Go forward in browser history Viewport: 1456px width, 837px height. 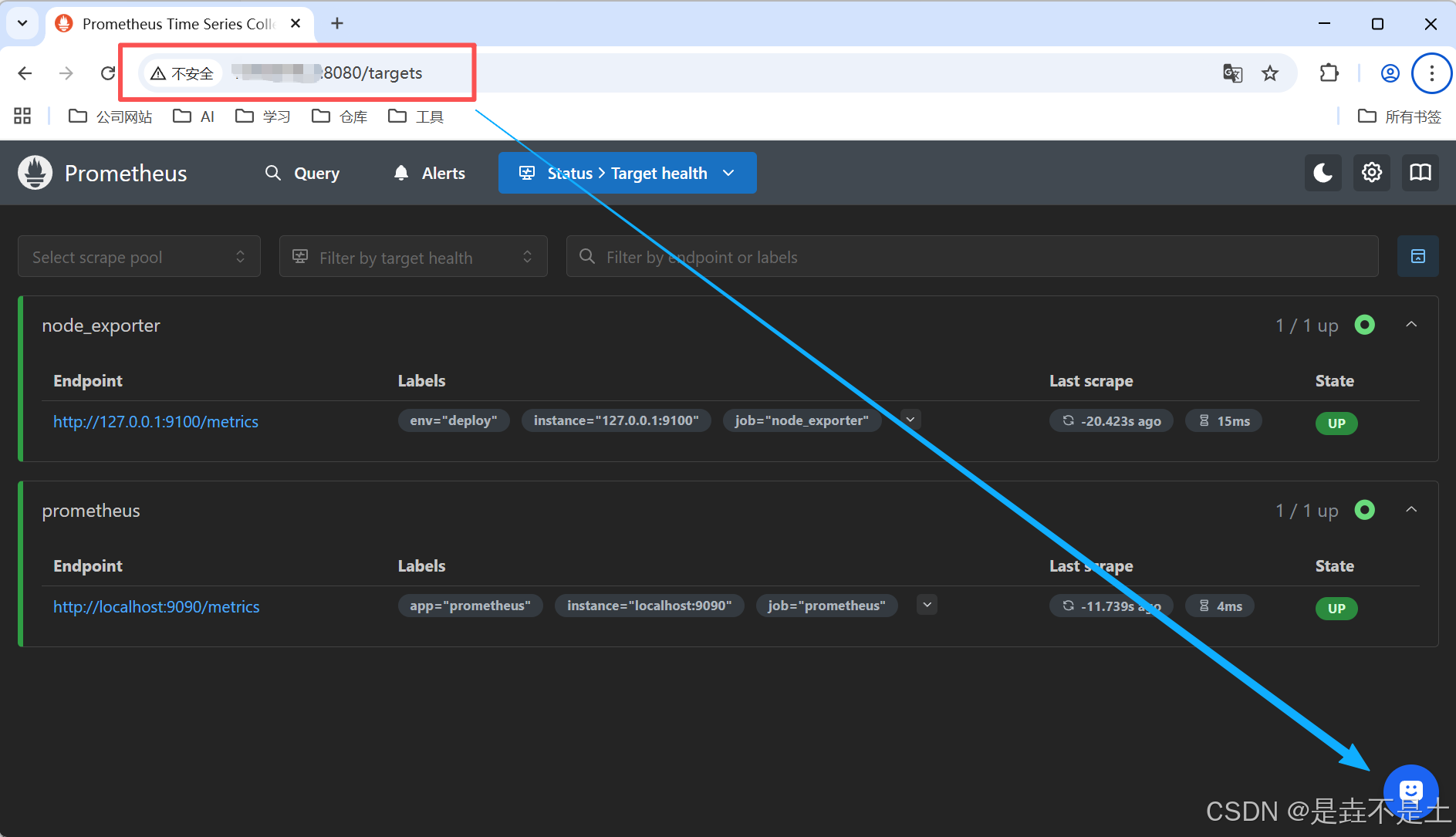point(66,73)
